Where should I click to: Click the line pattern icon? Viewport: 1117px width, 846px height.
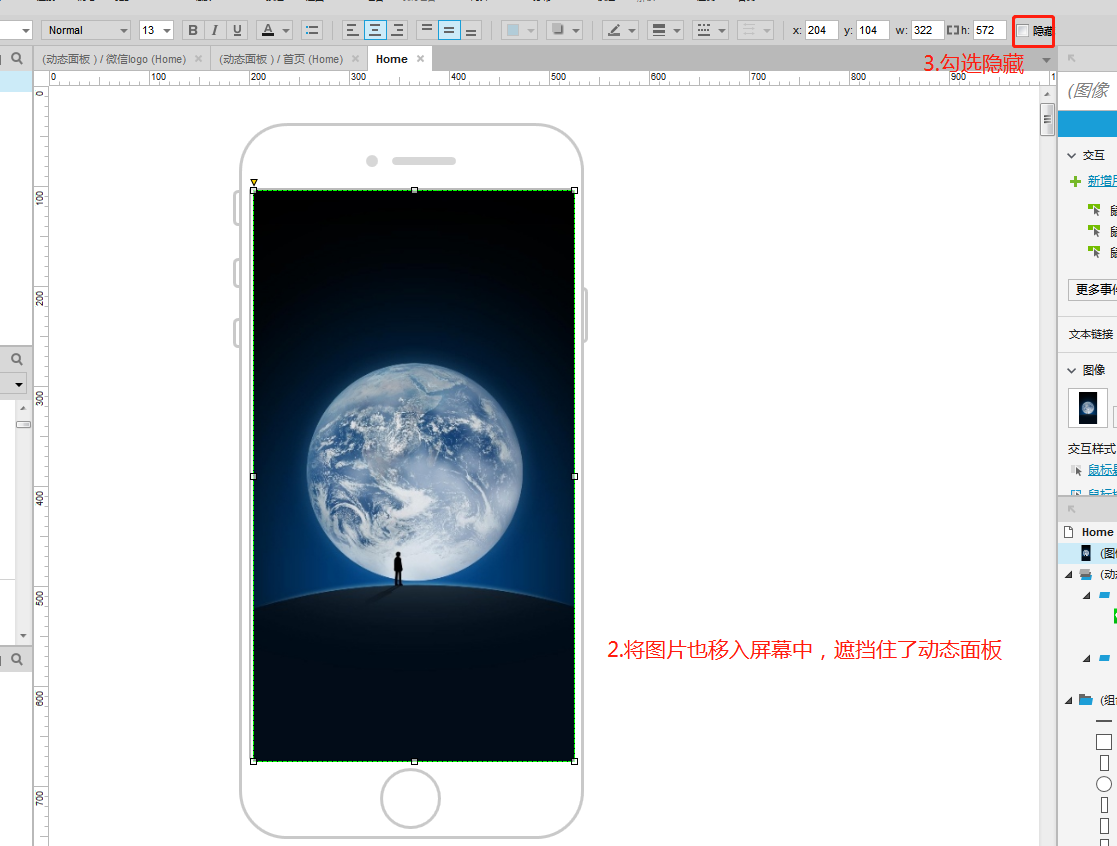click(704, 30)
